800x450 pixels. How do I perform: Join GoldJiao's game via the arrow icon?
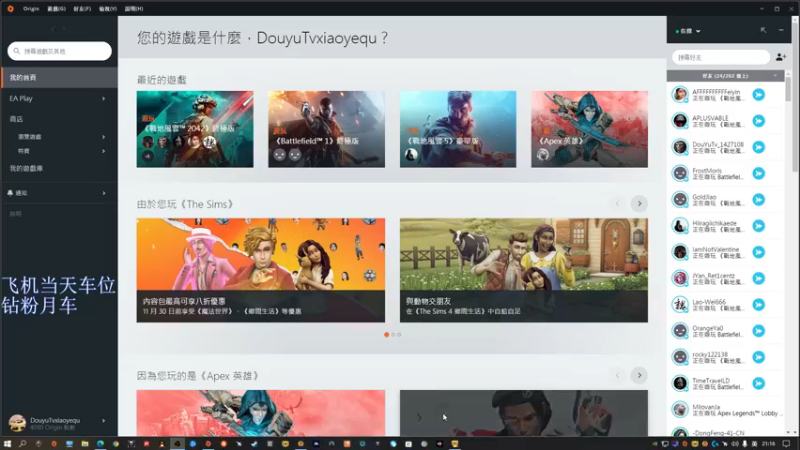(759, 199)
